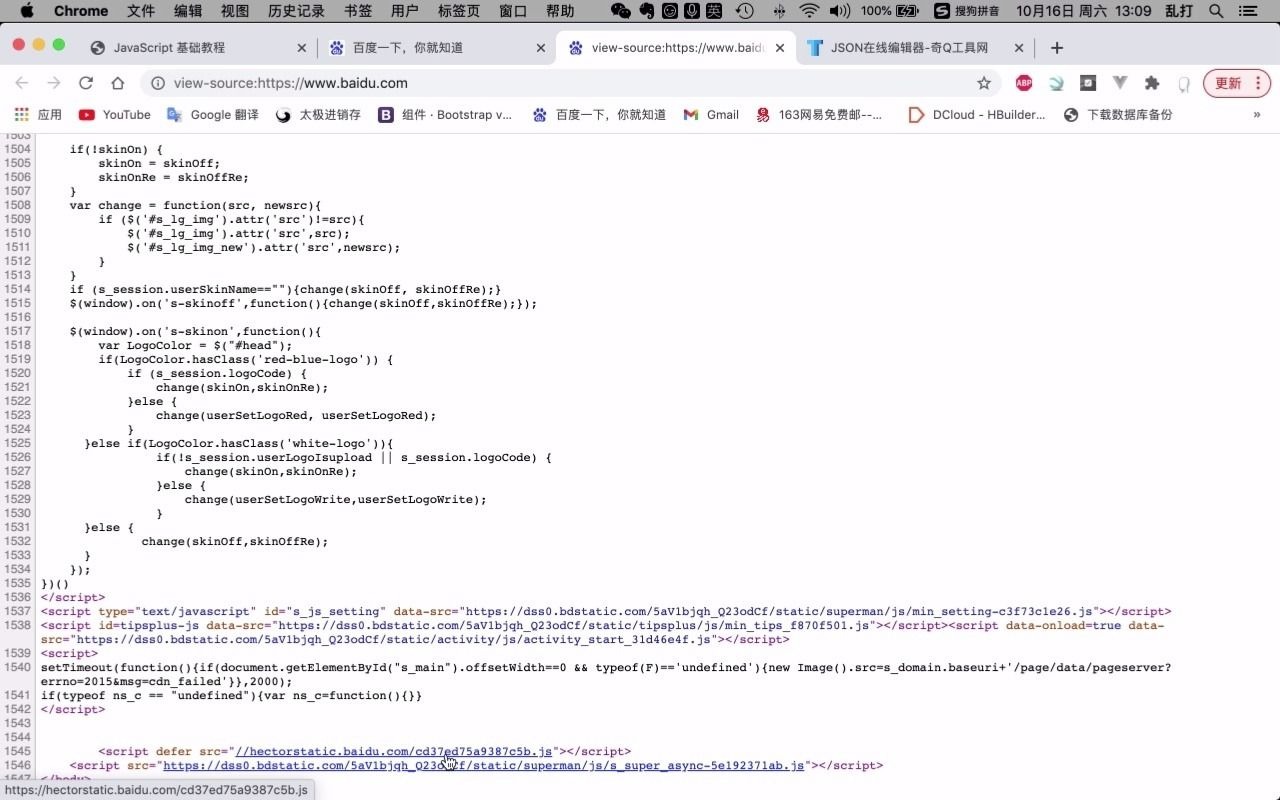
Task: Click the browser back arrow
Action: (22, 83)
